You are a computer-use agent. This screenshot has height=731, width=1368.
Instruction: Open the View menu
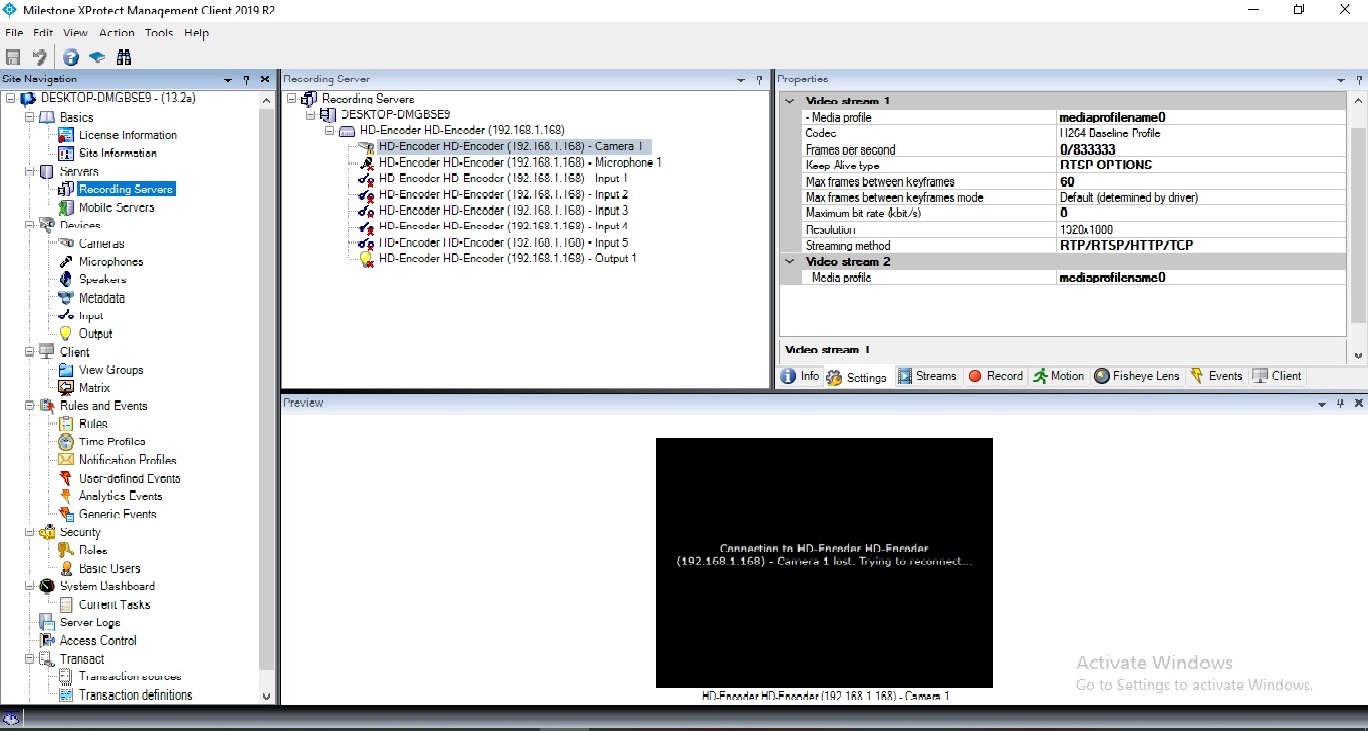tap(76, 33)
